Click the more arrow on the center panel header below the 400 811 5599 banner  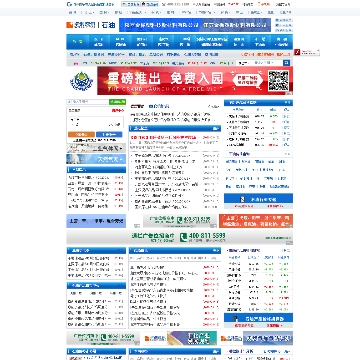pos(215,250)
